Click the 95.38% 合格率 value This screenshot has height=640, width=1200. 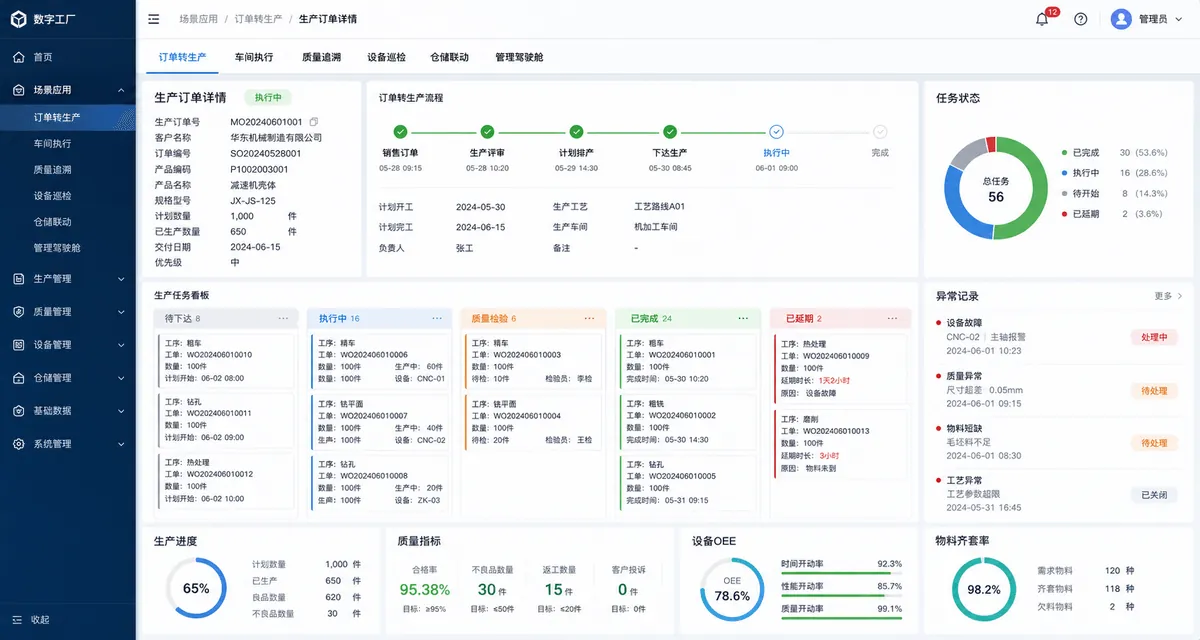[x=424, y=590]
